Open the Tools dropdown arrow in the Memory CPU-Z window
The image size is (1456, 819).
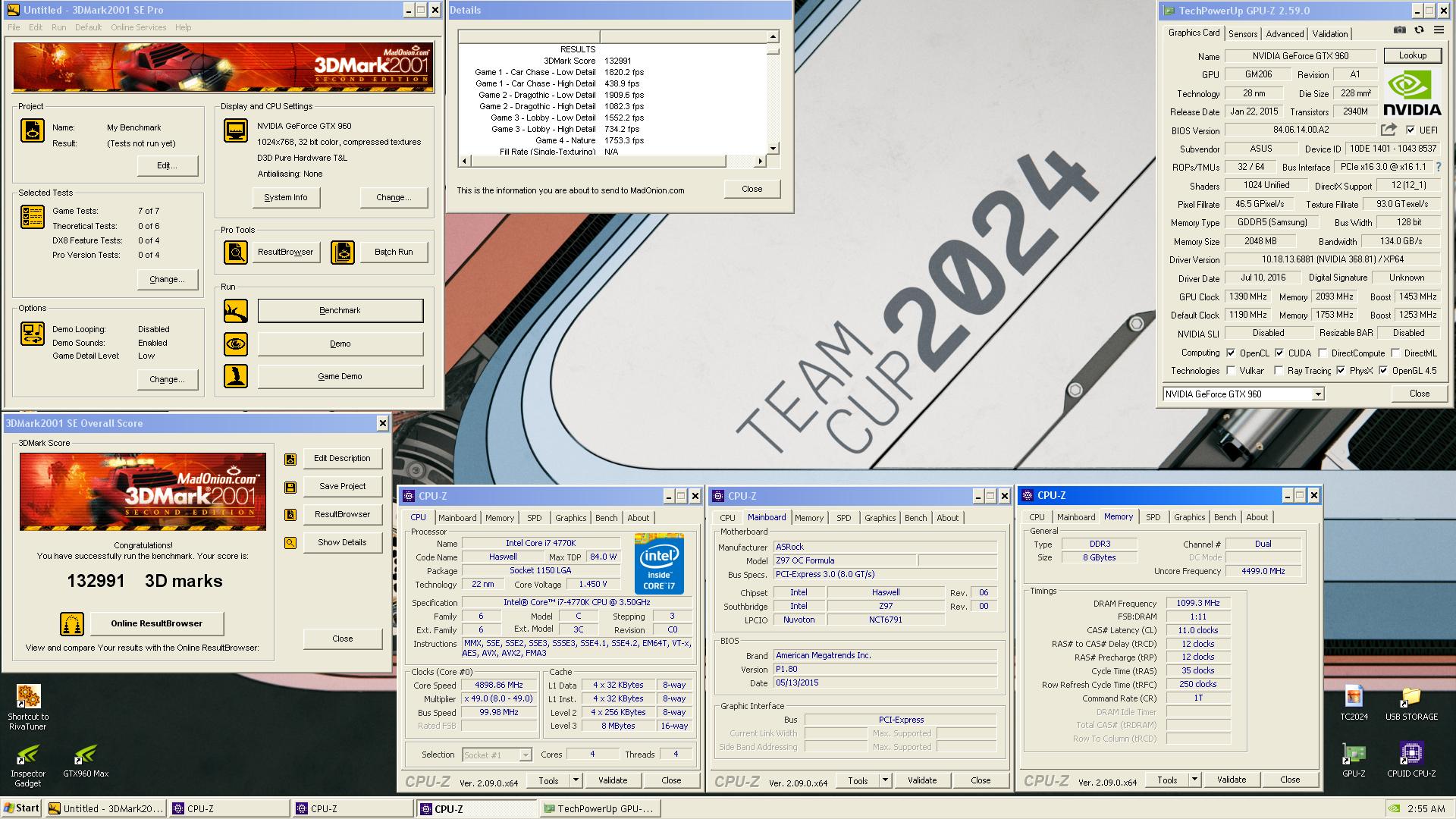click(x=1194, y=779)
